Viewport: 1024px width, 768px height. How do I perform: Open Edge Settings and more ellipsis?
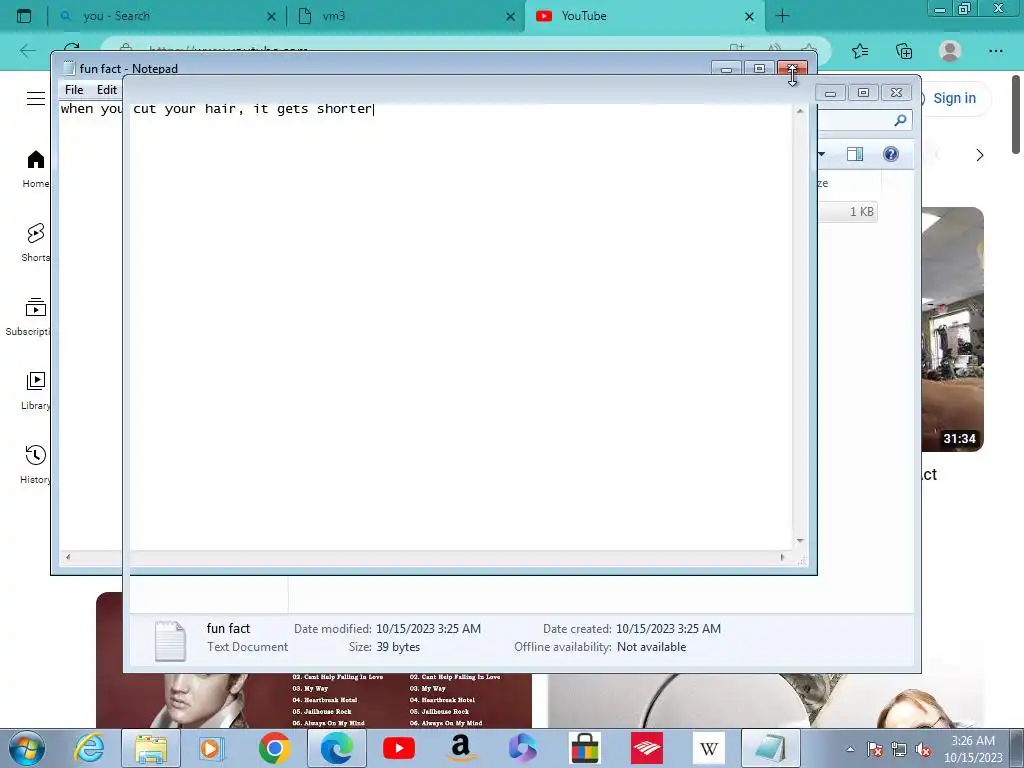tap(995, 51)
